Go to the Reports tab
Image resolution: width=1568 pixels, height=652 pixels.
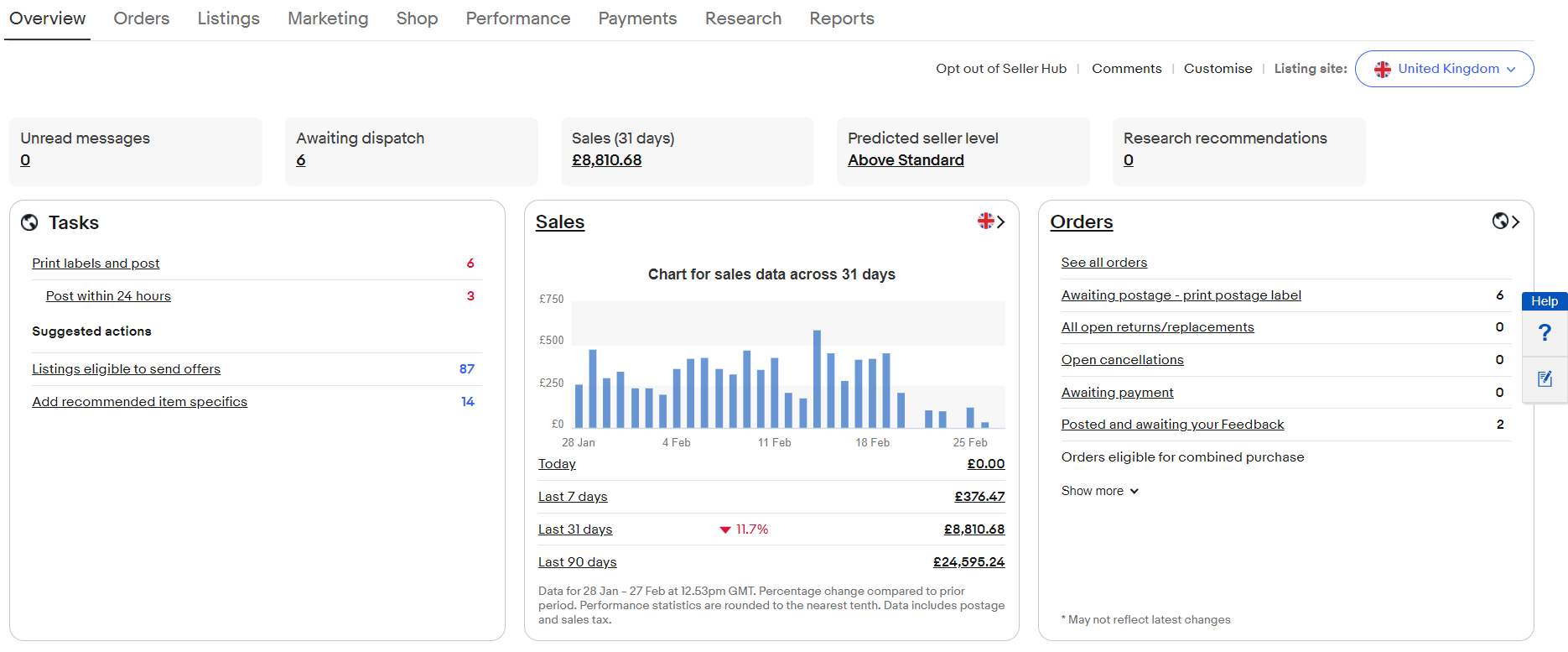click(841, 18)
